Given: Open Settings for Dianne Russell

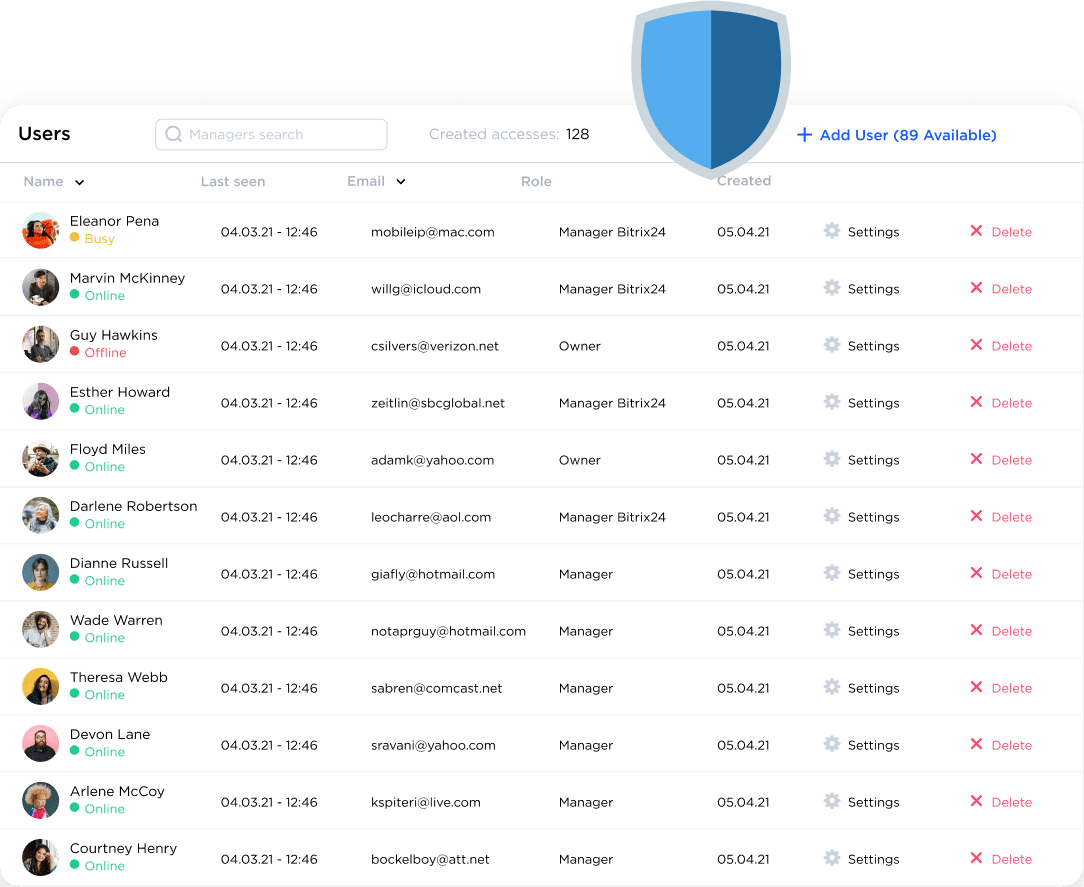Looking at the screenshot, I should point(861,573).
